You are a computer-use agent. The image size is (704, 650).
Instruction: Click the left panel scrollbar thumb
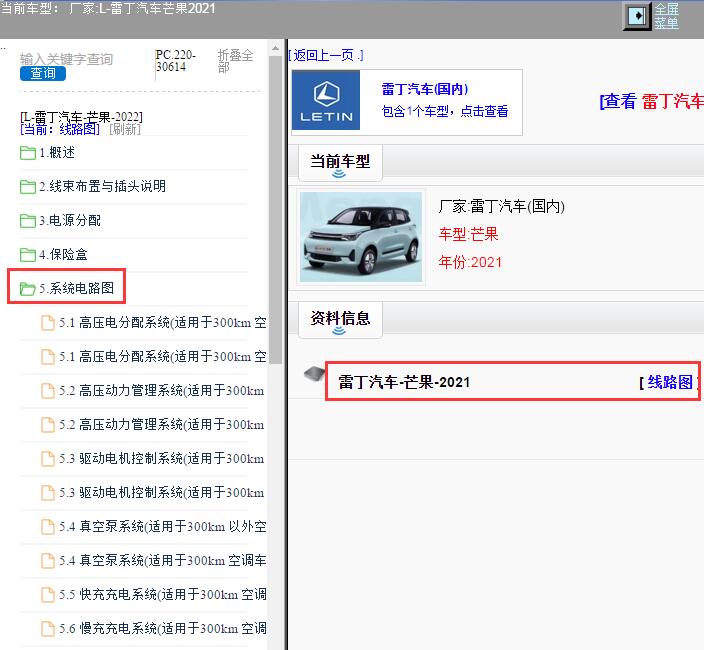coord(275,209)
